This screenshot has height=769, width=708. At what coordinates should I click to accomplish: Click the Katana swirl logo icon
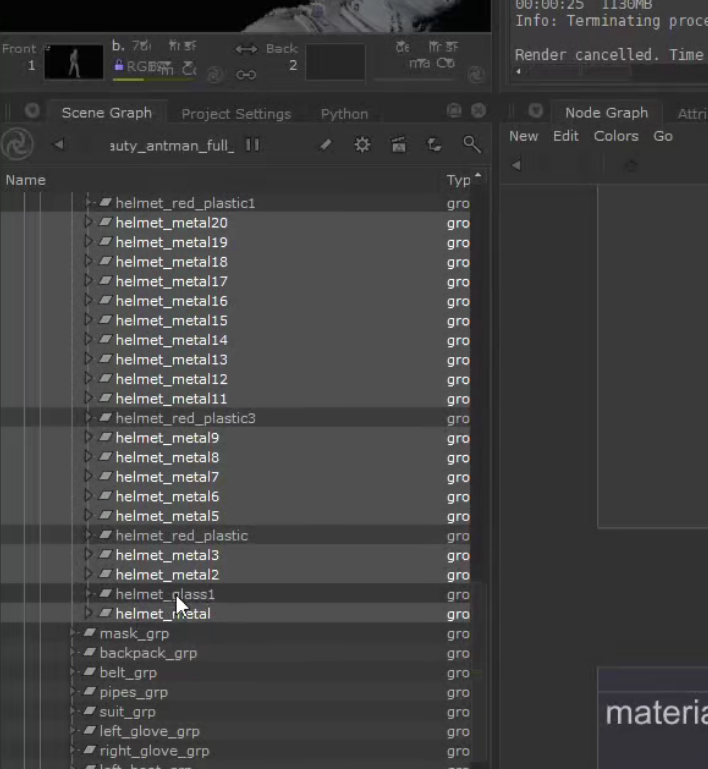[17, 145]
